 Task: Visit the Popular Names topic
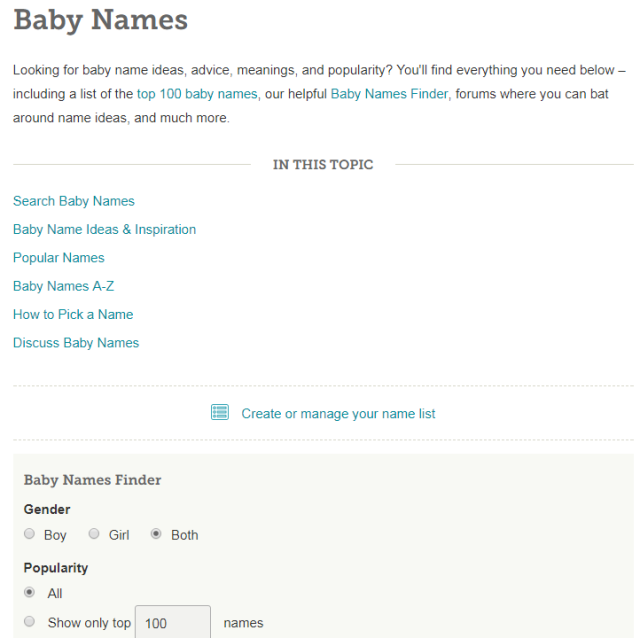click(x=59, y=257)
